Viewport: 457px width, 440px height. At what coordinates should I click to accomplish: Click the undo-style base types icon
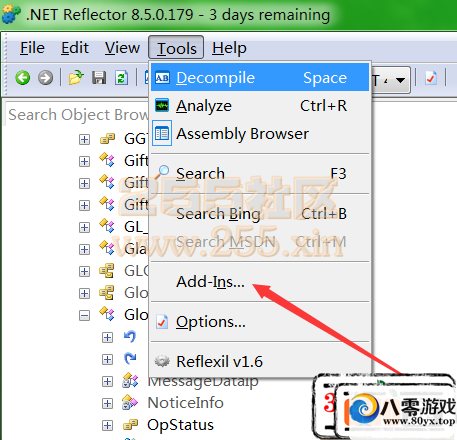[x=130, y=337]
